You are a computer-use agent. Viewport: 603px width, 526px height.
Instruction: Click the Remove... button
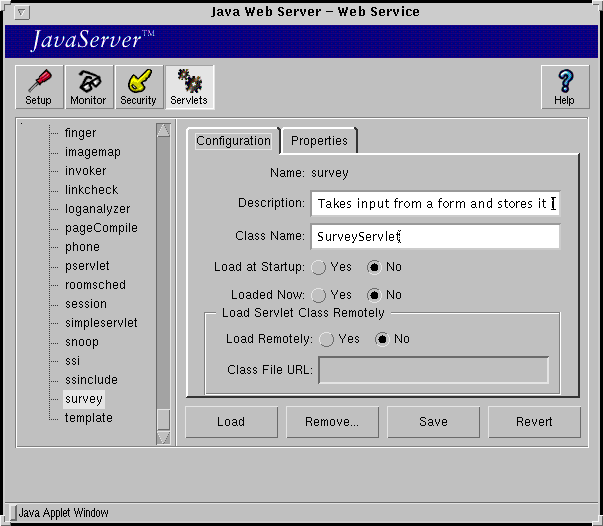[332, 422]
